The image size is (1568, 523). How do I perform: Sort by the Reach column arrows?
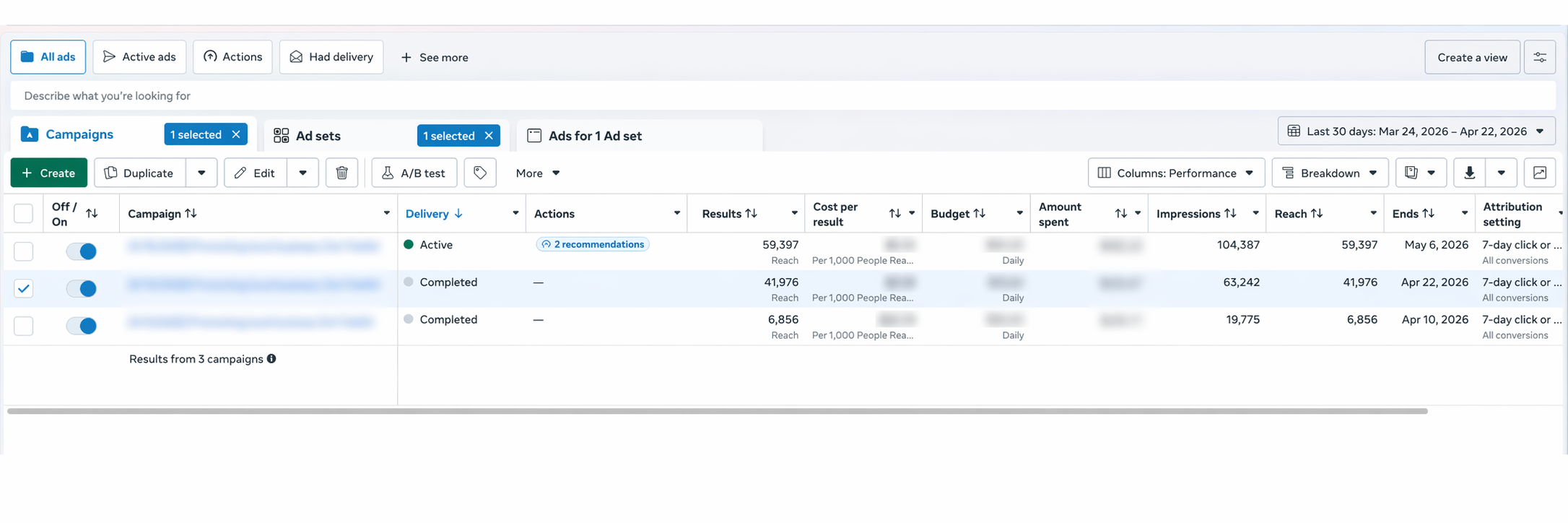(1317, 213)
